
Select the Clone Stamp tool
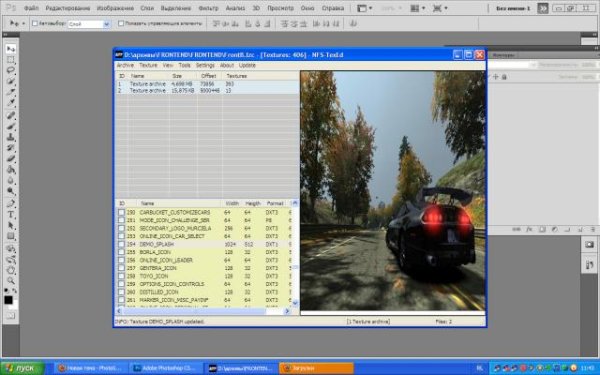(x=10, y=137)
